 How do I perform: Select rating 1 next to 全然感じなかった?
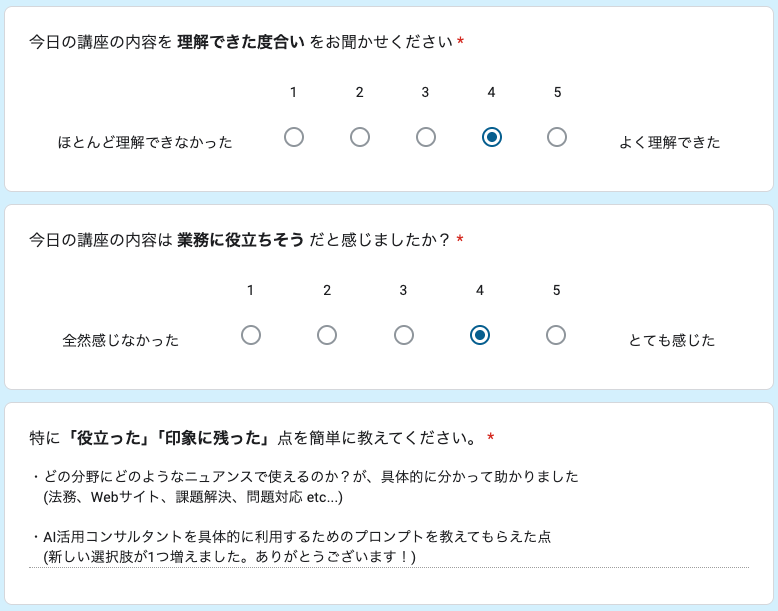(251, 335)
